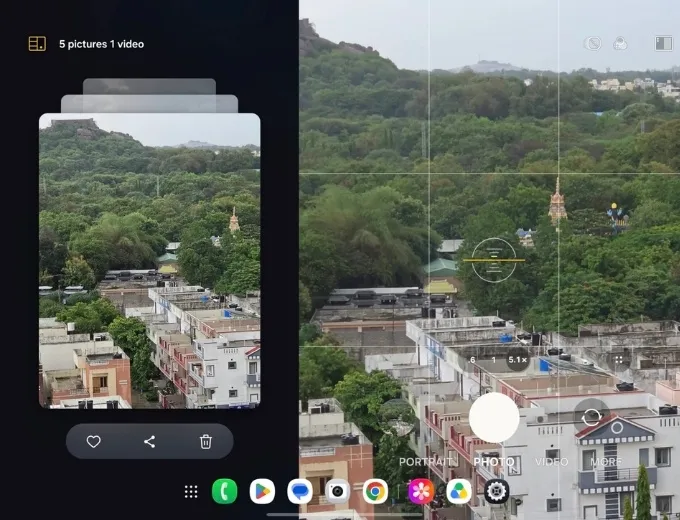The image size is (680, 520).
Task: Select the 1x zoom level
Action: (494, 360)
